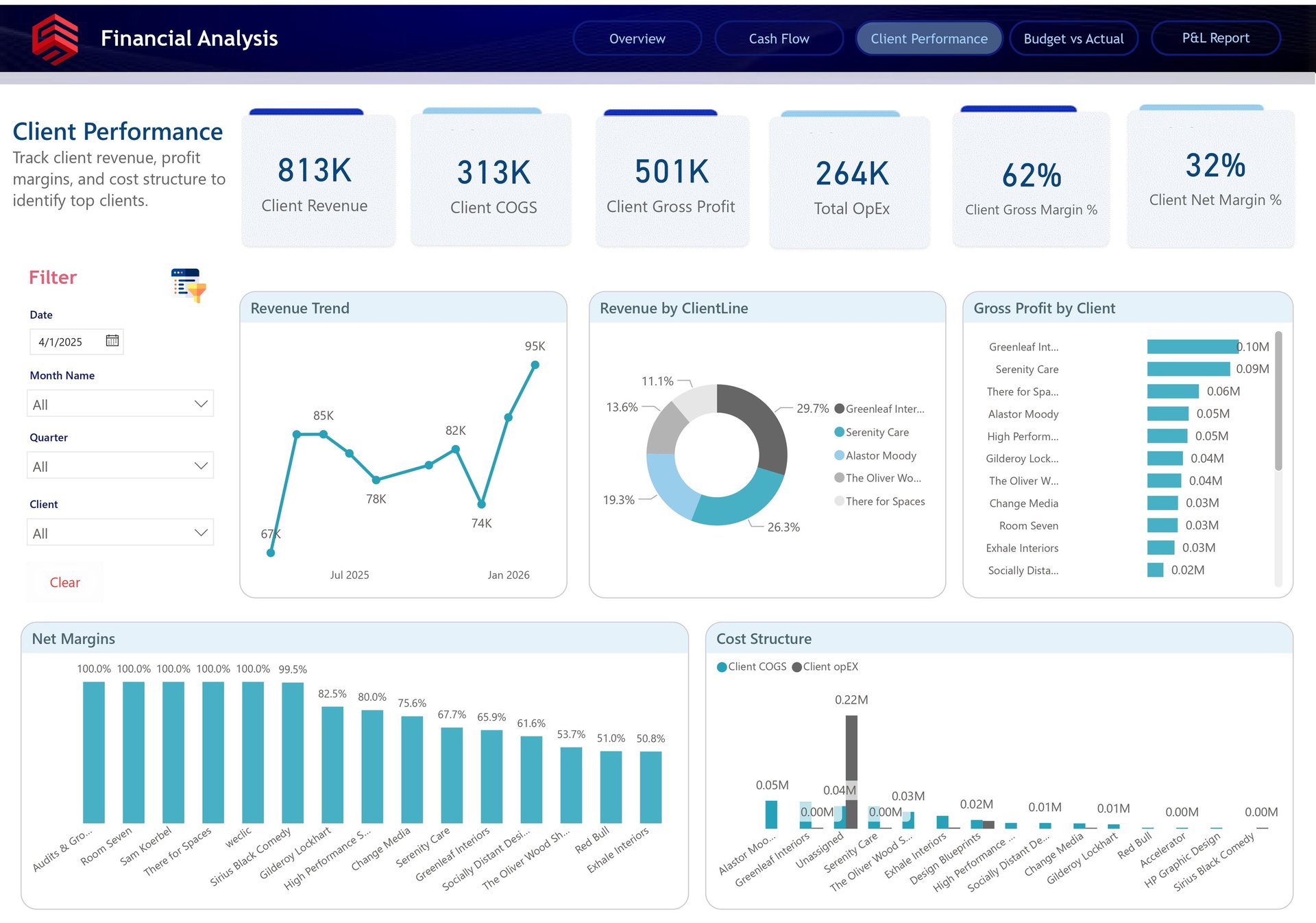Open the date picker calendar icon
The image size is (1316, 923).
112,341
